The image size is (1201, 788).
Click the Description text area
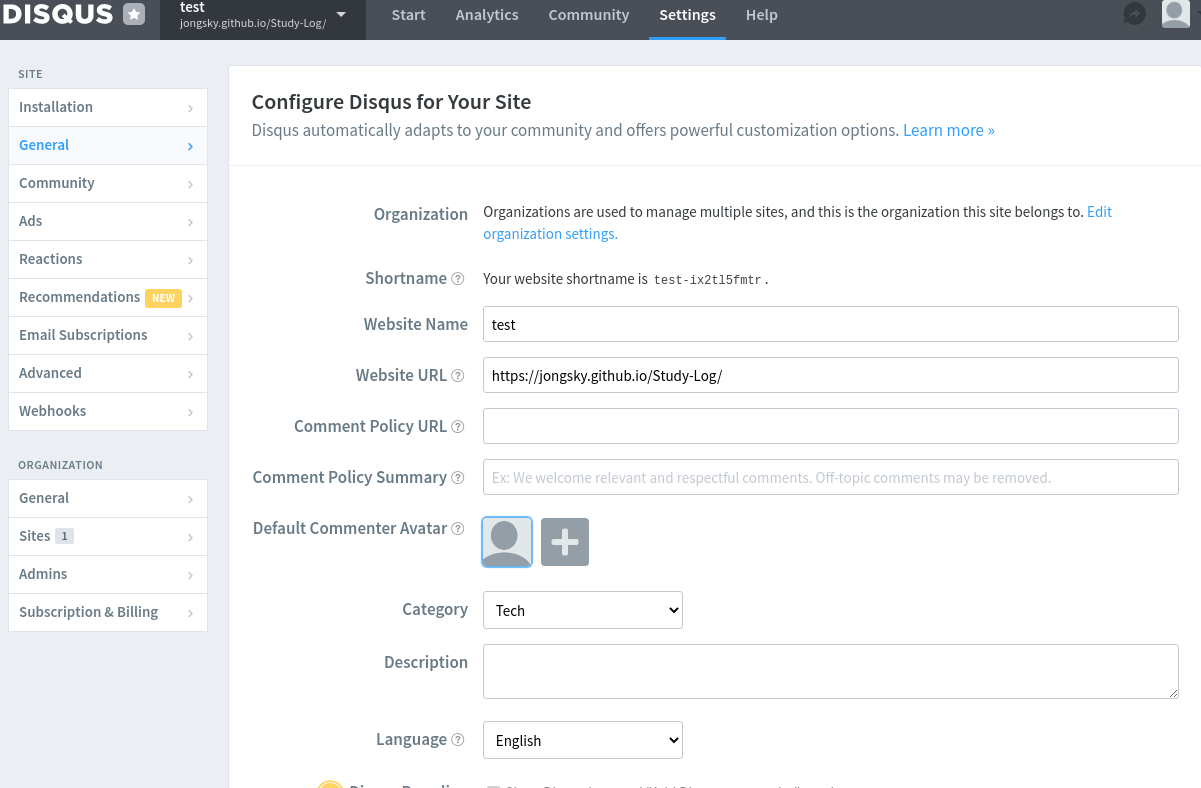(831, 671)
